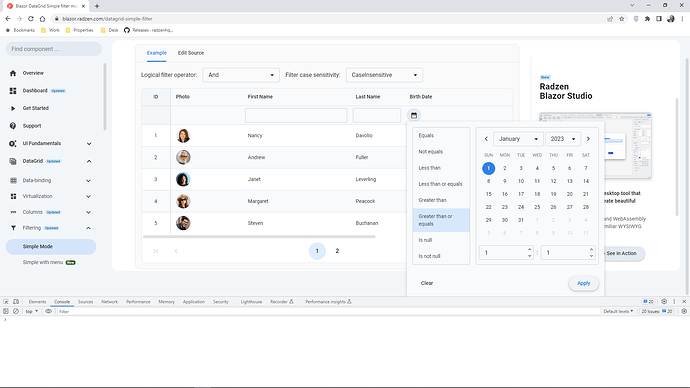Click the DevTools inspect element icon
690x388 pixels.
pos(6,302)
